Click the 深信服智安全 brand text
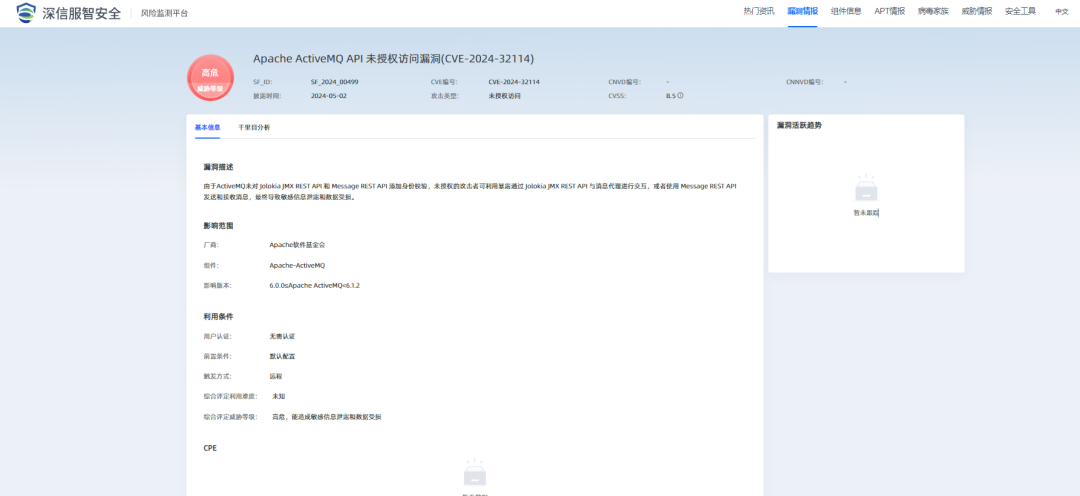Screen dimensions: 1080x496 click(x=81, y=13)
